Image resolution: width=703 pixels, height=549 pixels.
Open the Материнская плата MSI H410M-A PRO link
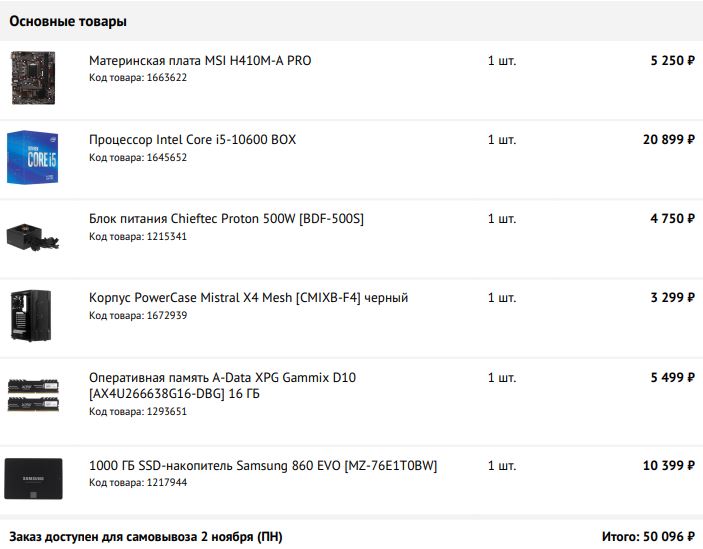coord(200,60)
